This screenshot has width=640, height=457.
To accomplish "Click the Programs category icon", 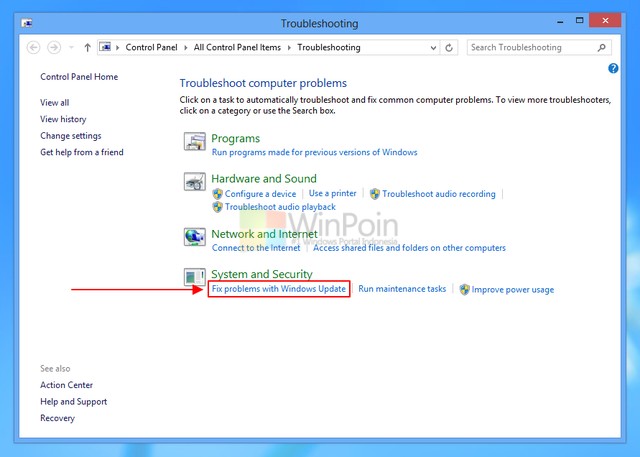I will (x=194, y=142).
